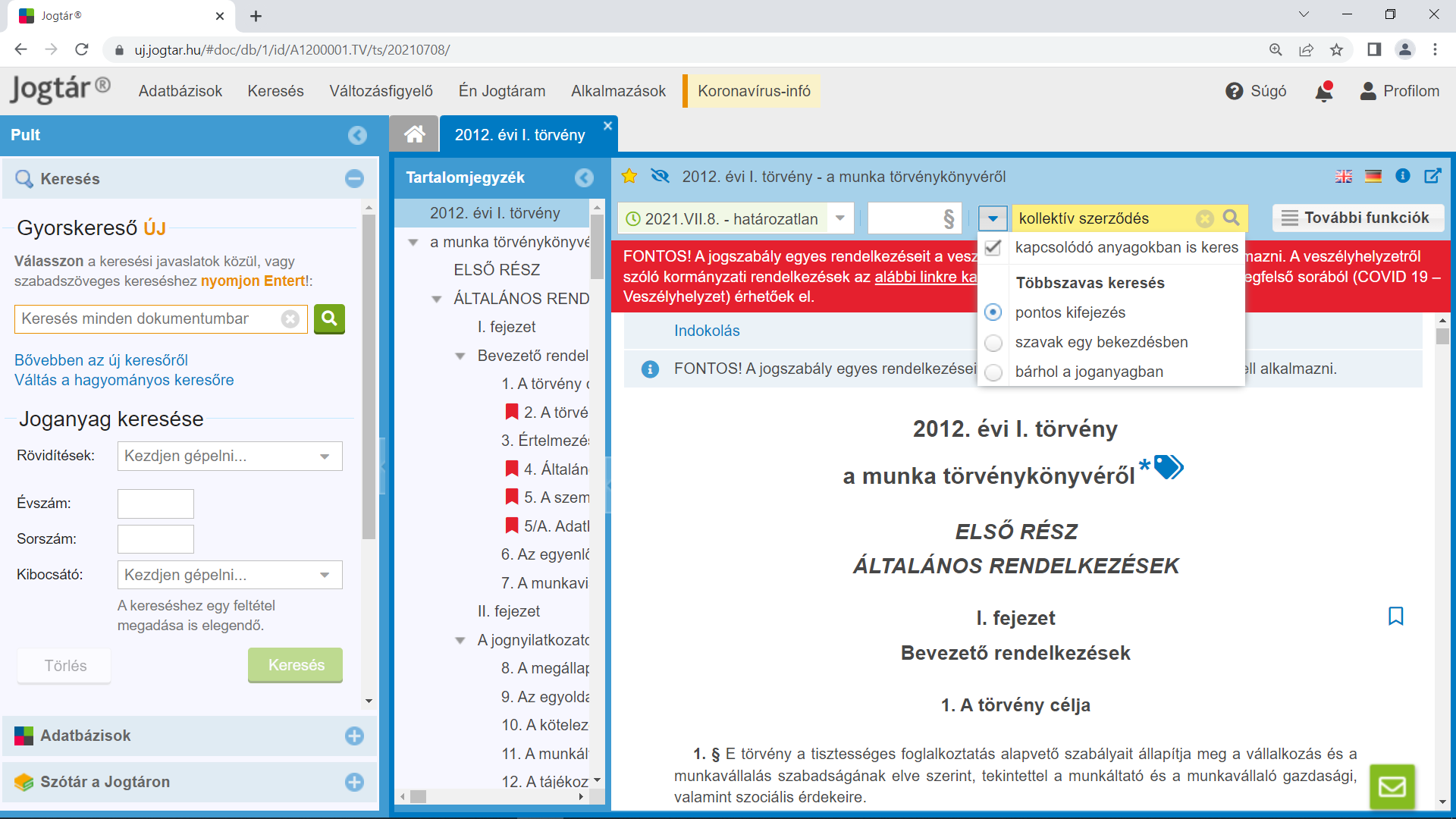1456x819 pixels.
Task: Expand the Szótár a Jogtáron section
Action: coord(354,782)
